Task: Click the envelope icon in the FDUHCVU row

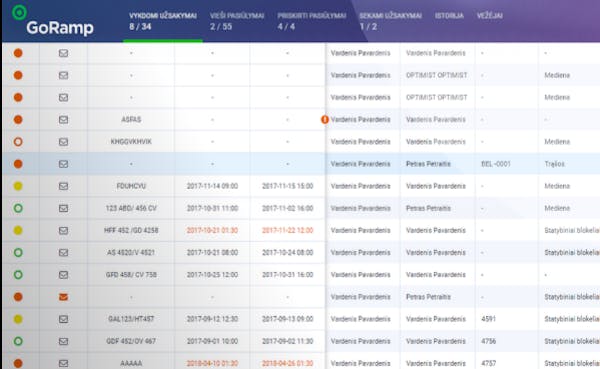Action: [x=64, y=186]
